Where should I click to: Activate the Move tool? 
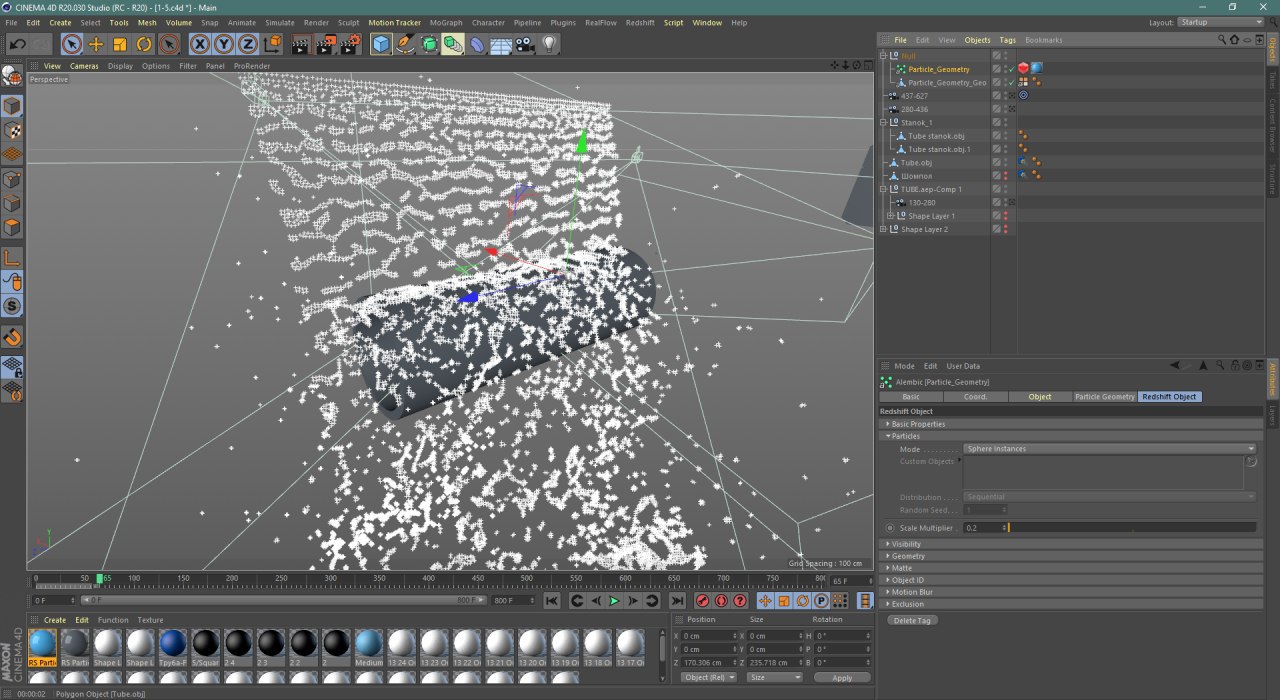96,44
